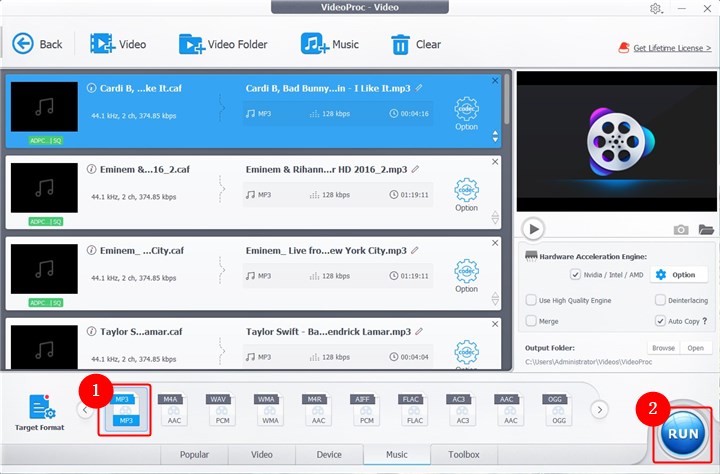Rename Taylor Swift output mp3
The height and width of the screenshot is (474, 720).
point(419,331)
